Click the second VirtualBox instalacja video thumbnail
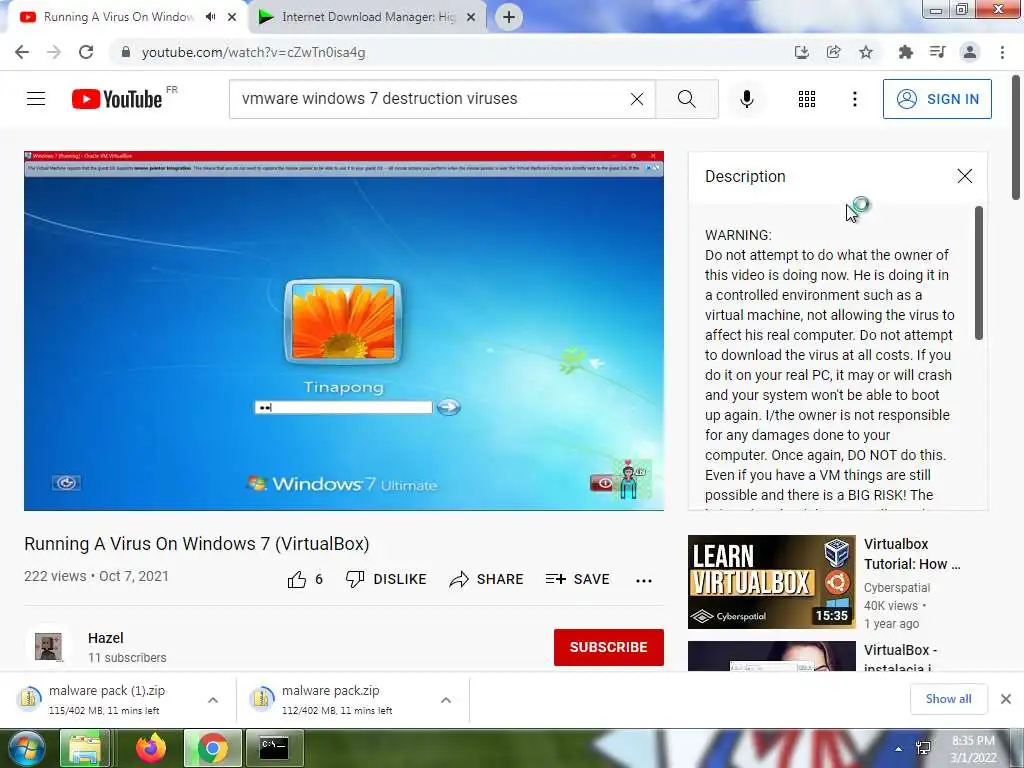Viewport: 1024px width, 768px height. 771,656
